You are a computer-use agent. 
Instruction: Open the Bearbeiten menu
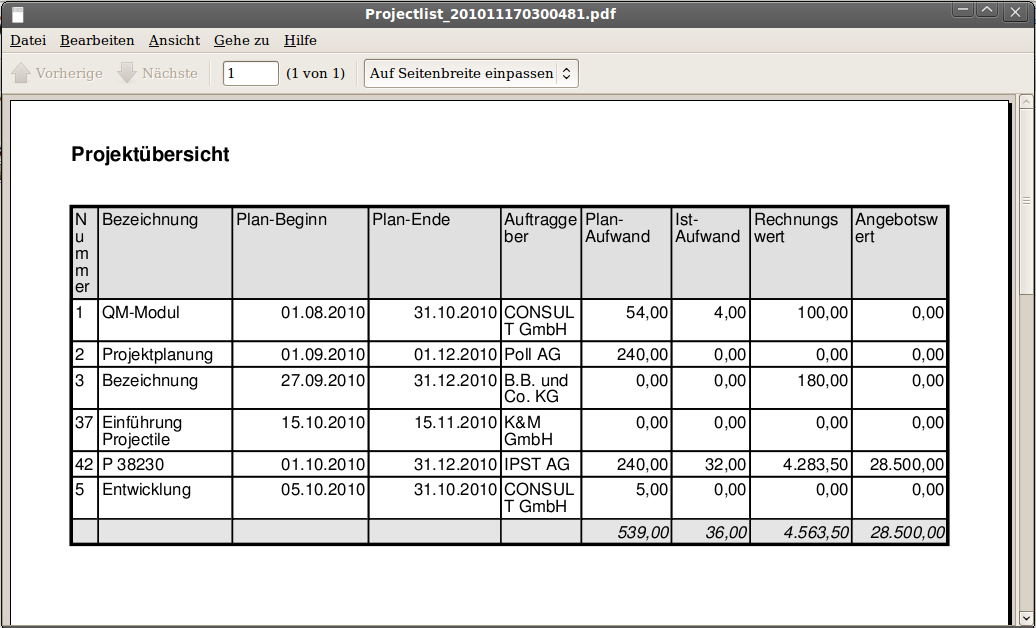pos(97,40)
